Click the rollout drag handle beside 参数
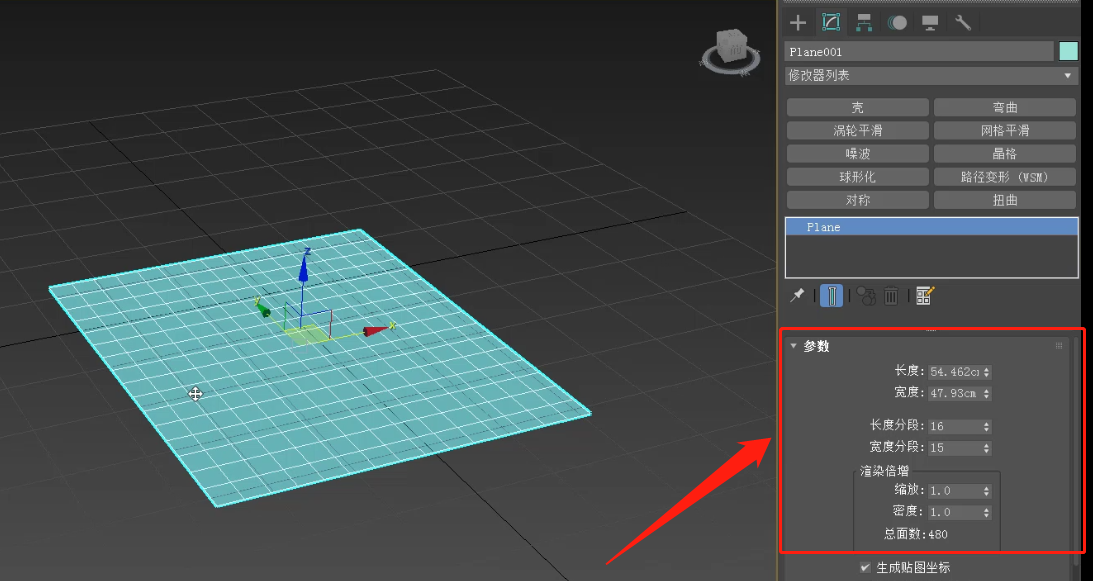Screen dimensions: 1093x581 (x=1059, y=346)
